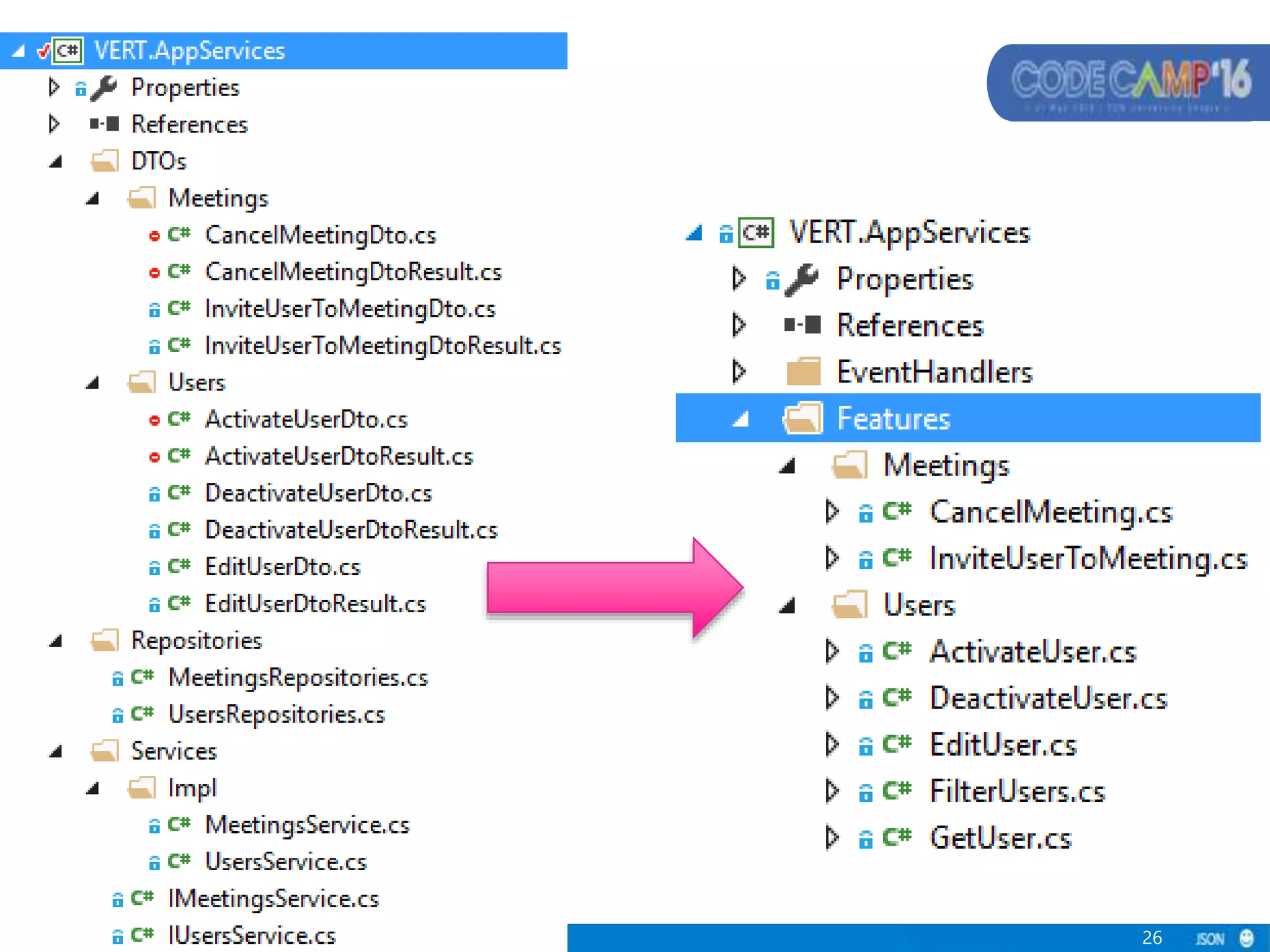Expand left References node arrow
The image size is (1270, 952).
(x=54, y=125)
